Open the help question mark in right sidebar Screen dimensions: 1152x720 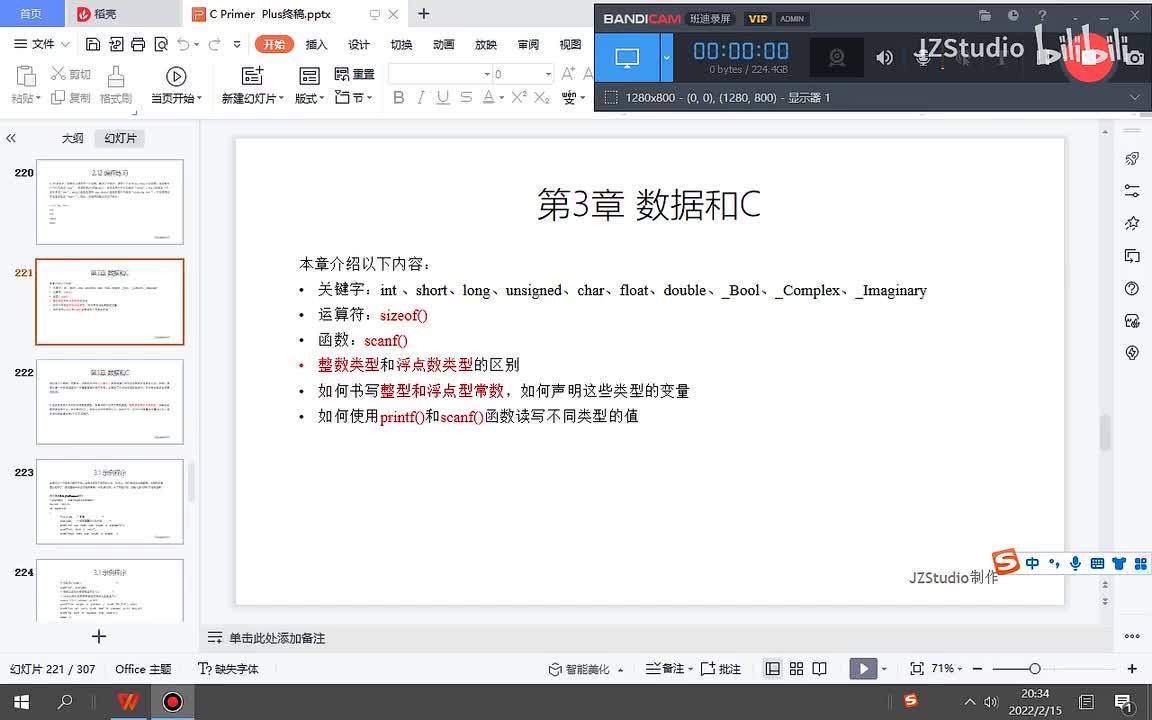pos(1131,288)
